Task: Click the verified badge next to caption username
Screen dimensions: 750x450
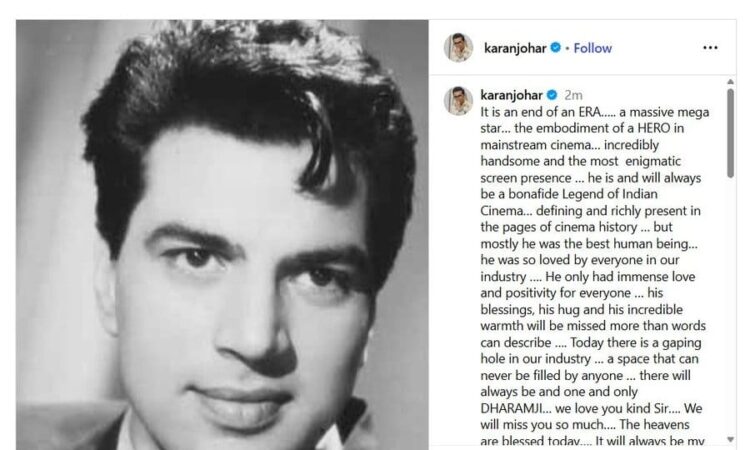Action: pyautogui.click(x=552, y=95)
